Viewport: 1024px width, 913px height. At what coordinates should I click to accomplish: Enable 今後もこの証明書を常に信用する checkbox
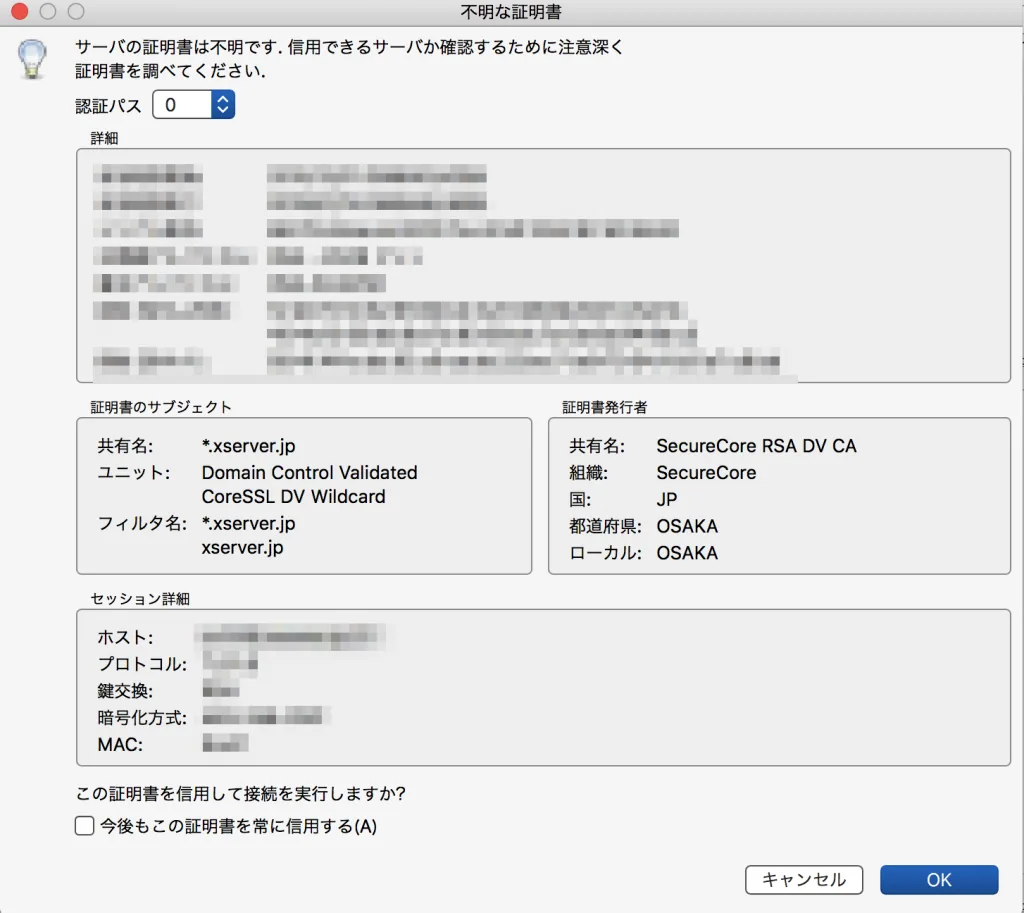(84, 825)
